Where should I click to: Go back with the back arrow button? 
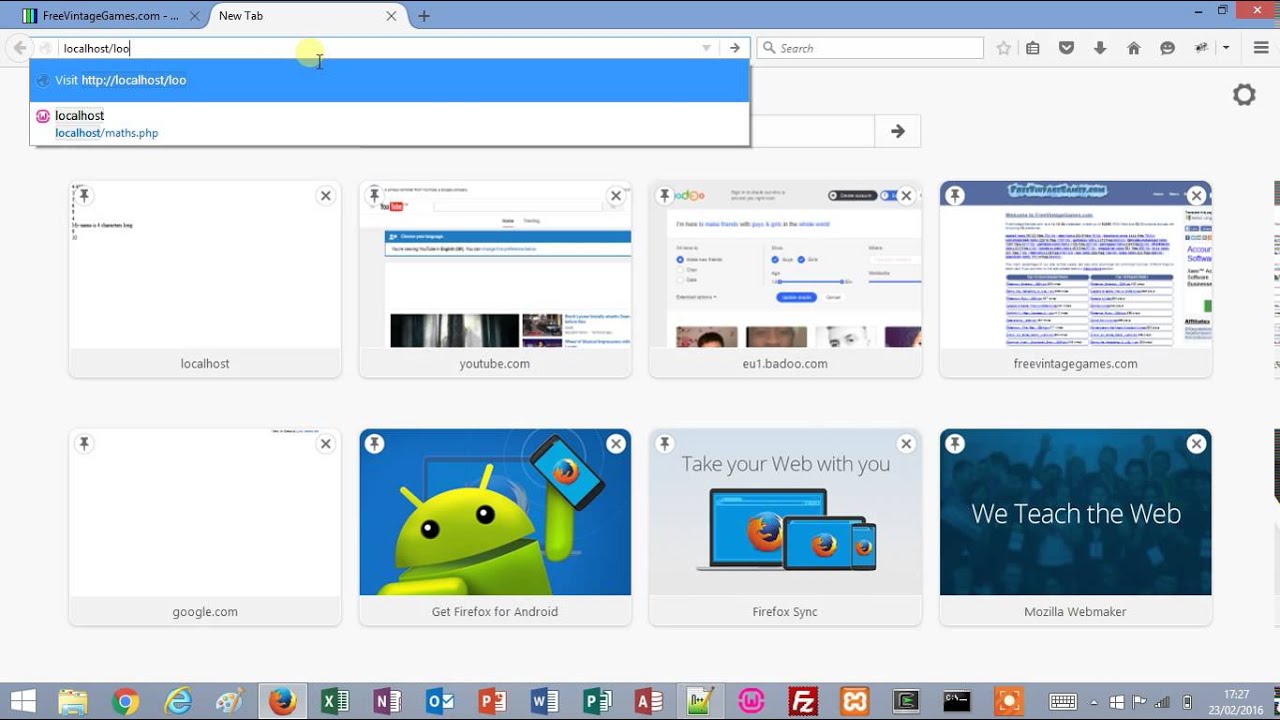[x=19, y=48]
